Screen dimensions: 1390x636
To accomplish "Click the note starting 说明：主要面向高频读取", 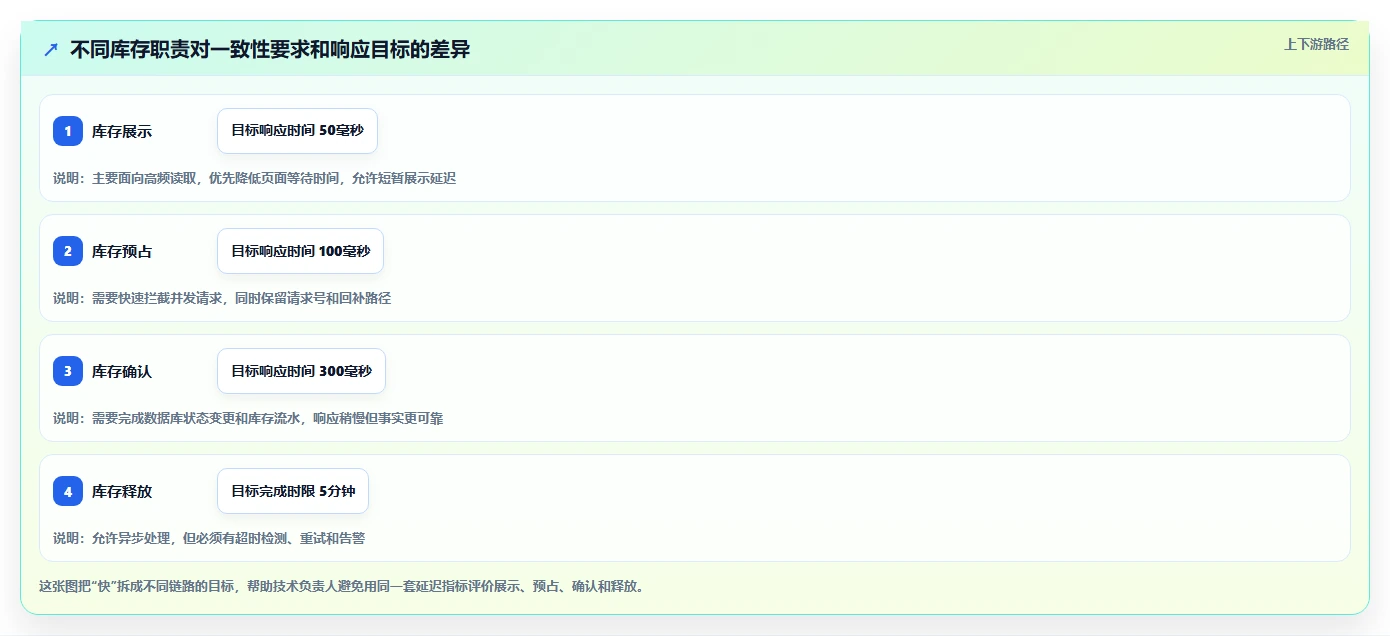I will click(x=254, y=178).
